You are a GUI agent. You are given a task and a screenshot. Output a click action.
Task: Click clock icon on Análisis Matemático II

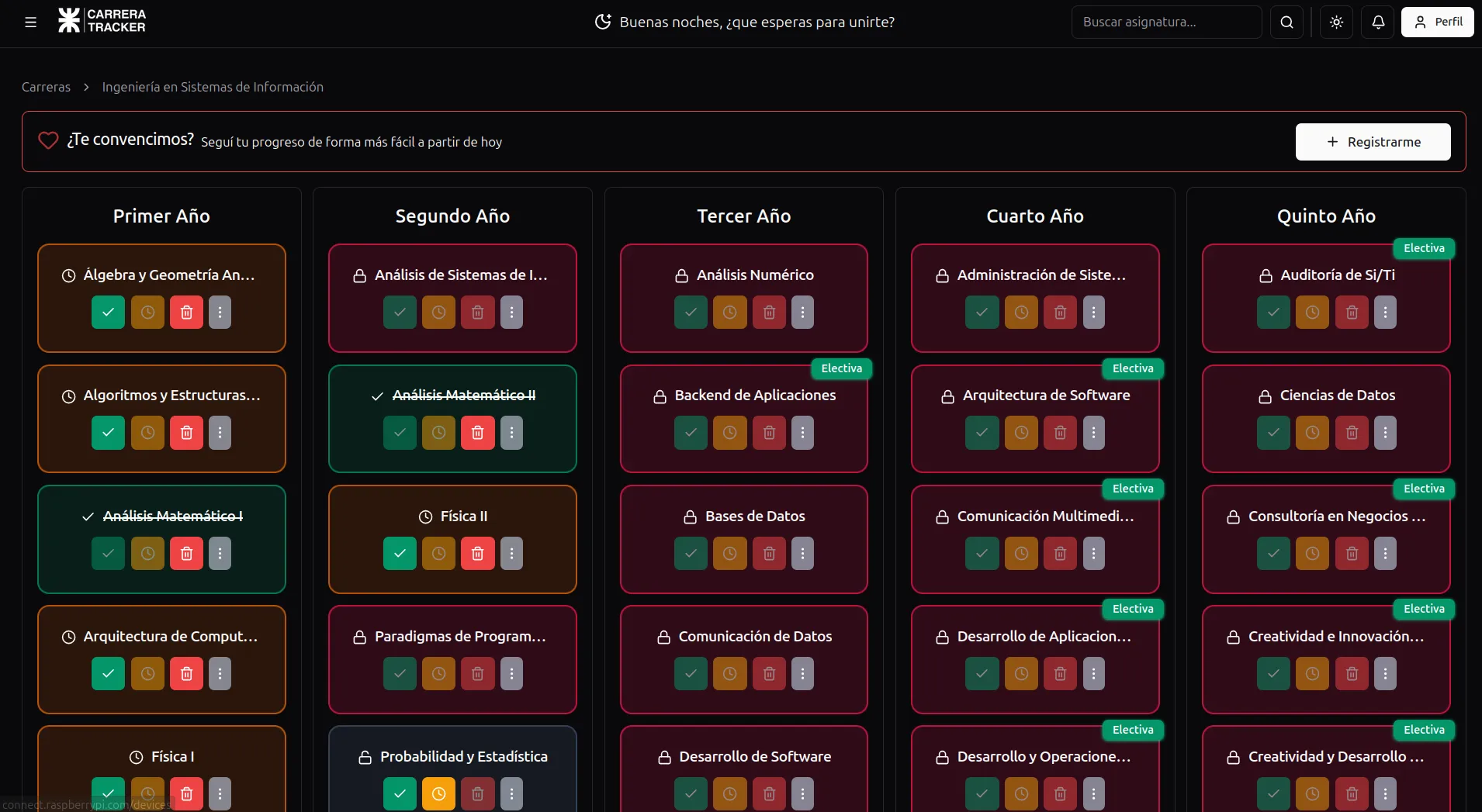click(438, 433)
